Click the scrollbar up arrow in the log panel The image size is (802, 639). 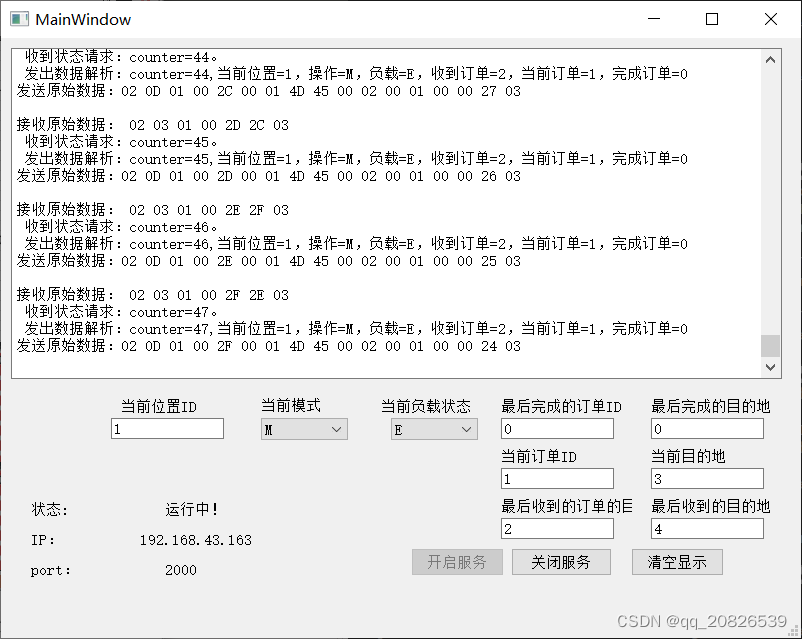click(x=770, y=58)
